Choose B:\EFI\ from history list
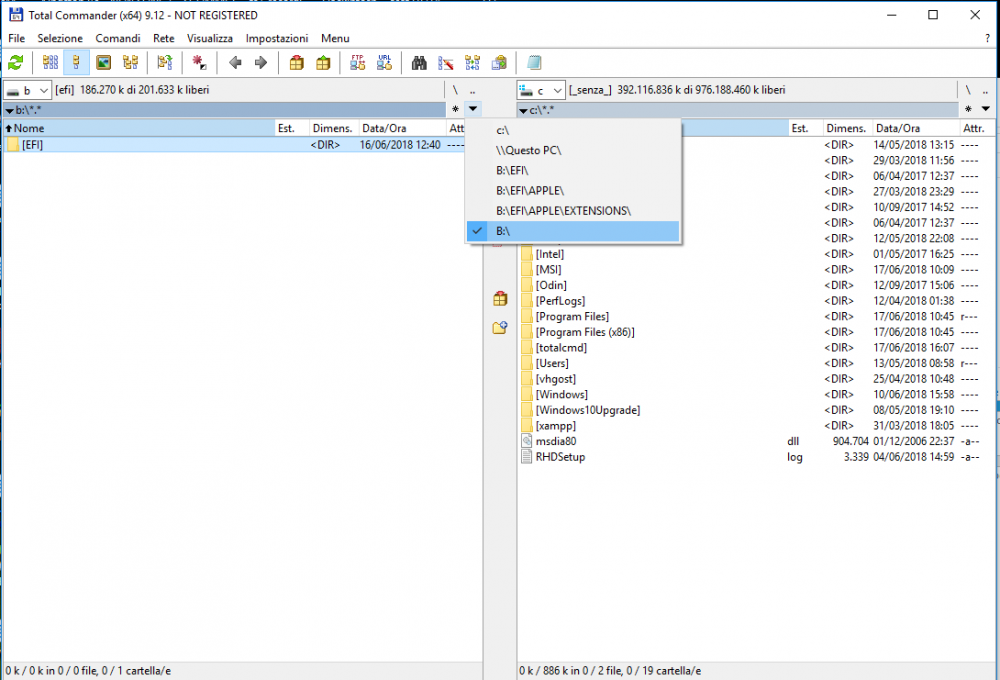Screen dimensions: 1000x680 [x=573, y=170]
